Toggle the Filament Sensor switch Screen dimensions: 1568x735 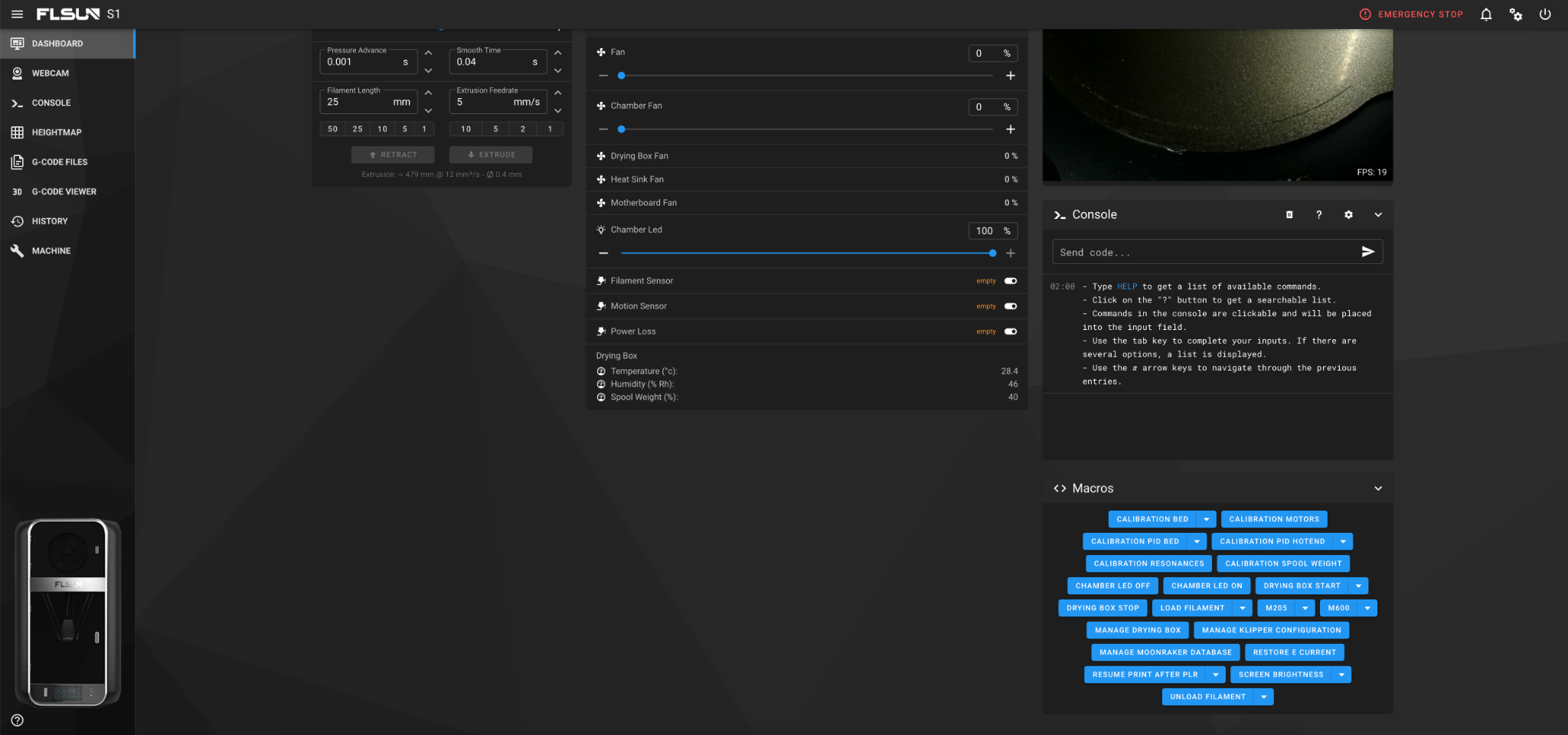point(1011,281)
